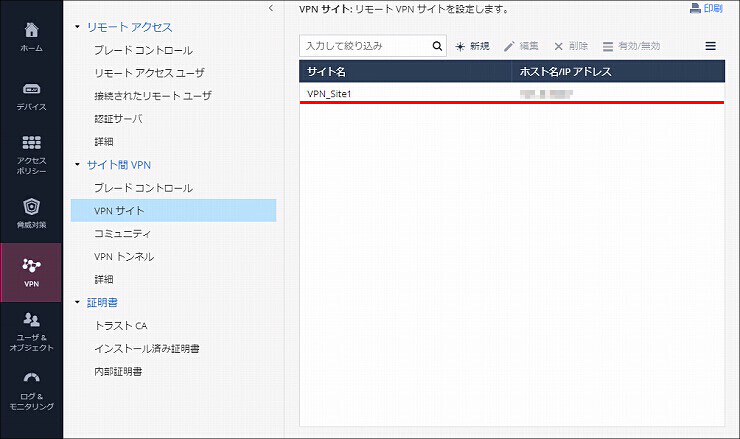Collapse the navigation pane with chevron
Image resolution: width=740 pixels, height=439 pixels.
270,8
